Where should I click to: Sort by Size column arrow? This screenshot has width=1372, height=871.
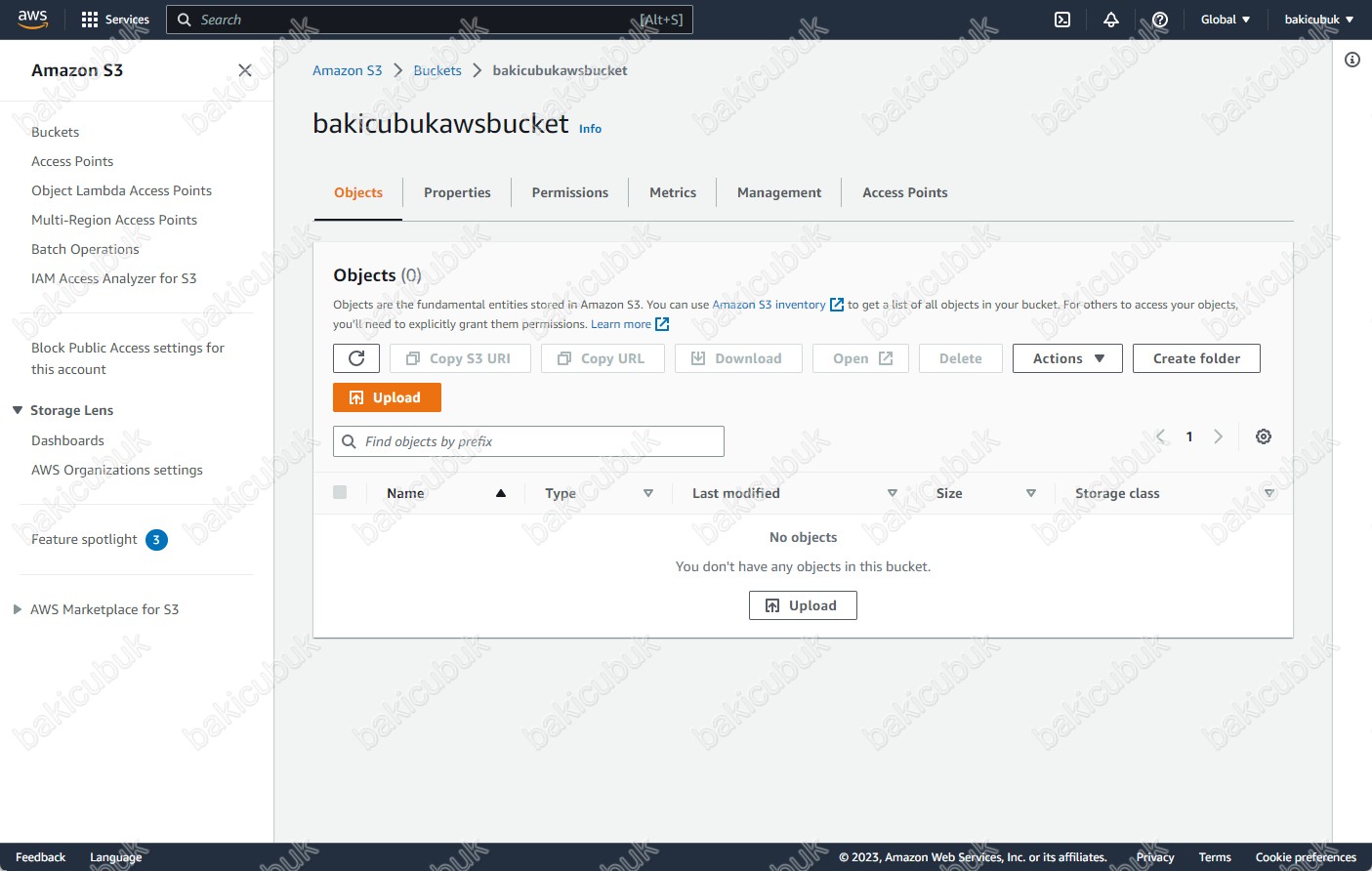(x=1031, y=493)
